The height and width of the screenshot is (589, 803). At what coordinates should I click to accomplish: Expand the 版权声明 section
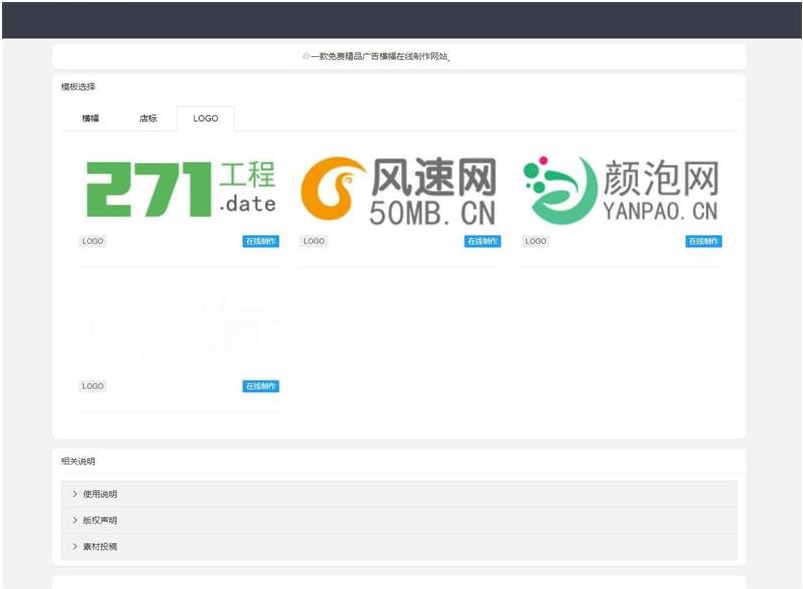99,520
